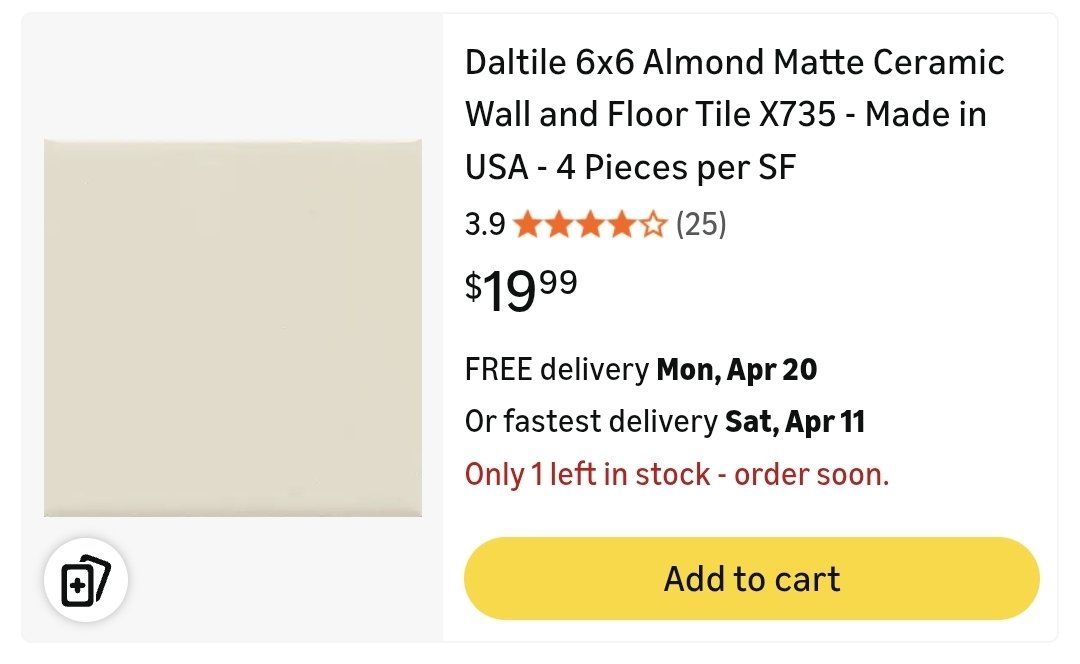Click the yellow Add to cart button
The width and height of the screenshot is (1080, 664).
tap(751, 579)
